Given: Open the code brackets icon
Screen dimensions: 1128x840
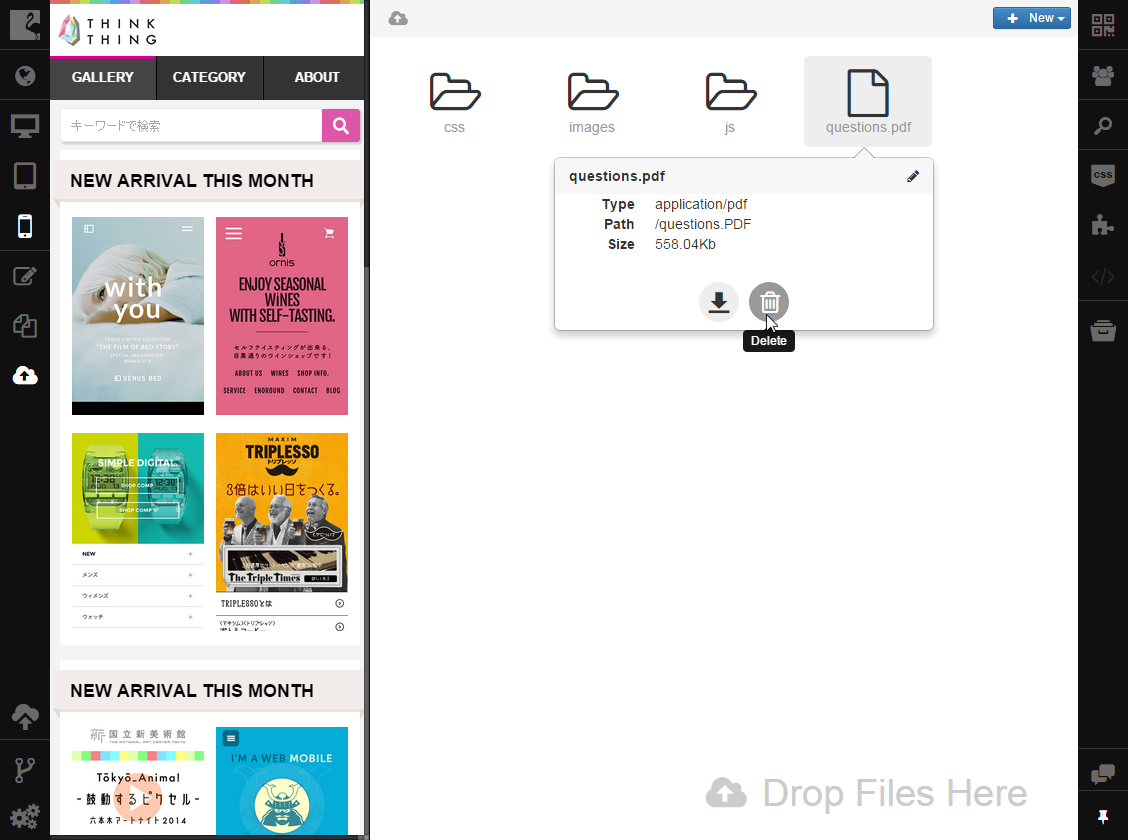Looking at the screenshot, I should 1103,276.
